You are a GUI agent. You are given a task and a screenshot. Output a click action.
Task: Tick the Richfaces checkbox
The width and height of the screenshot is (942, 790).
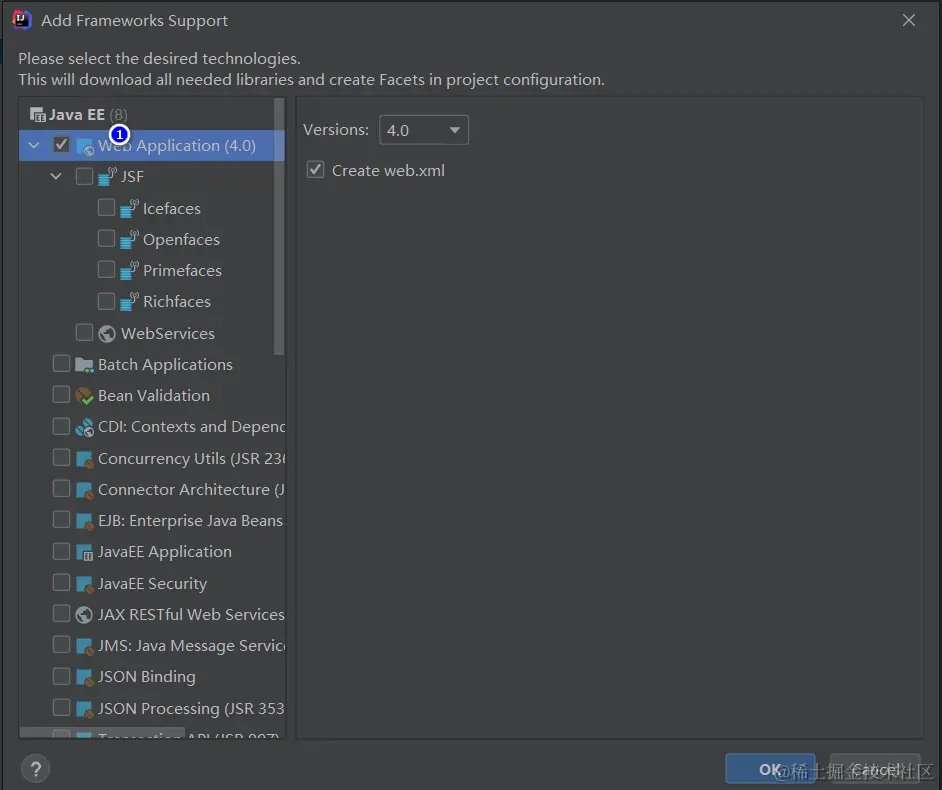pyautogui.click(x=106, y=300)
